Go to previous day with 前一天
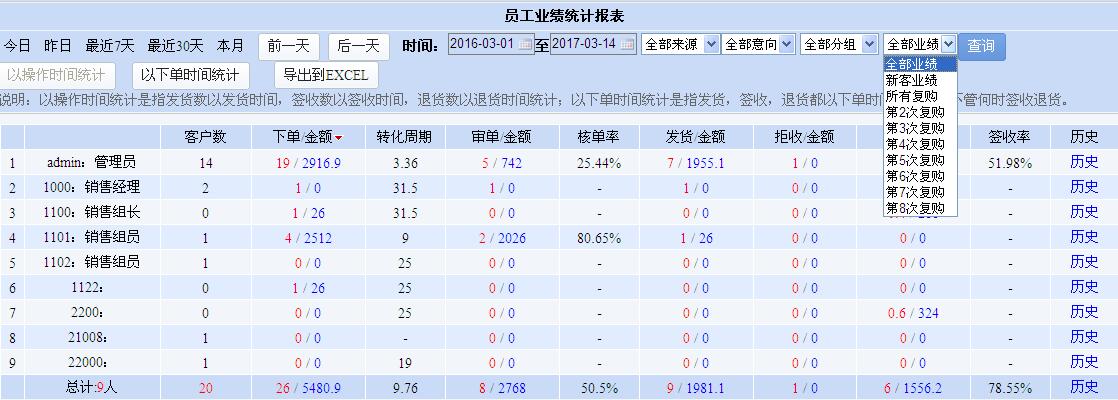This screenshot has height=400, width=1118. point(289,46)
